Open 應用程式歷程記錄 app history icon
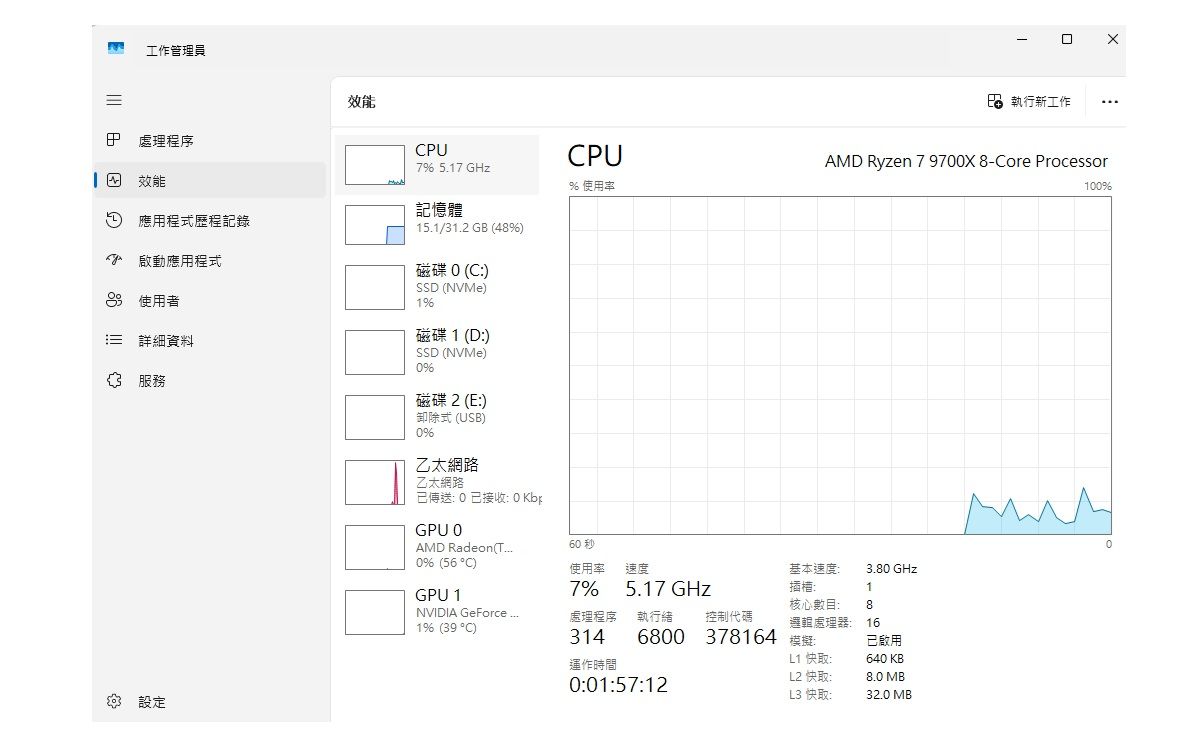Image resolution: width=1200 pixels, height=731 pixels. [x=114, y=221]
